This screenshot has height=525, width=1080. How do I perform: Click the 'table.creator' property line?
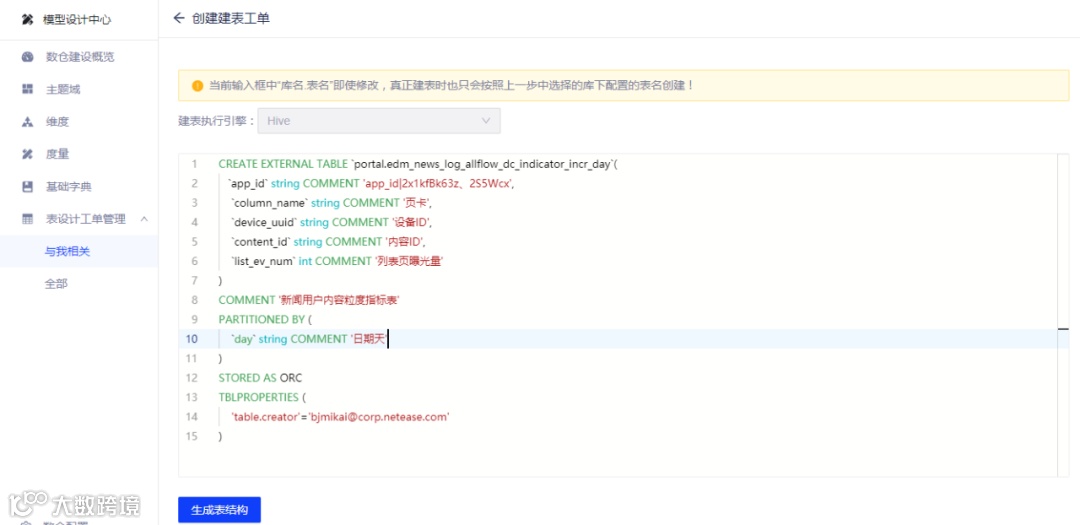pyautogui.click(x=340, y=417)
